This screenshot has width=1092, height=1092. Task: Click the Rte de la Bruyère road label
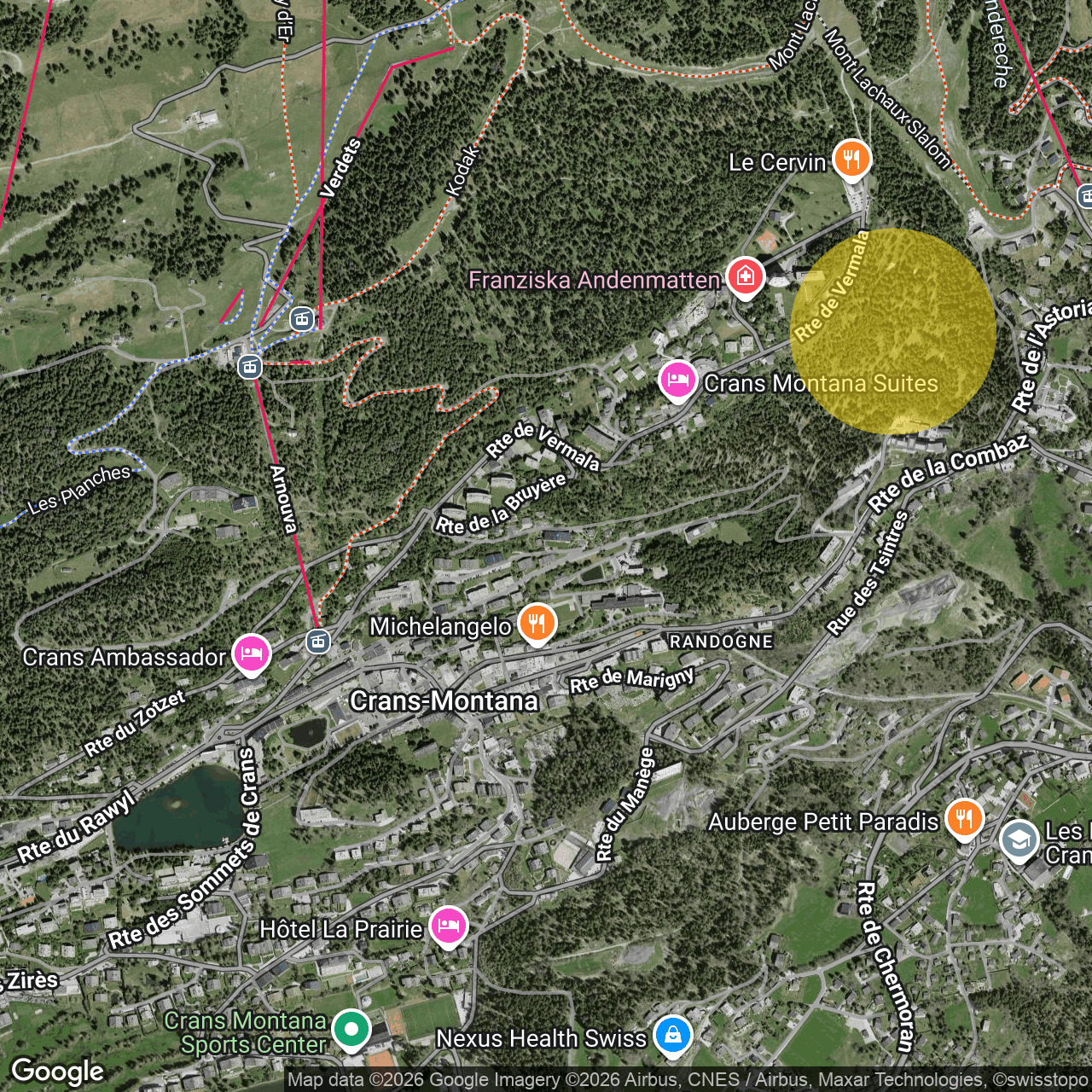coord(502,504)
